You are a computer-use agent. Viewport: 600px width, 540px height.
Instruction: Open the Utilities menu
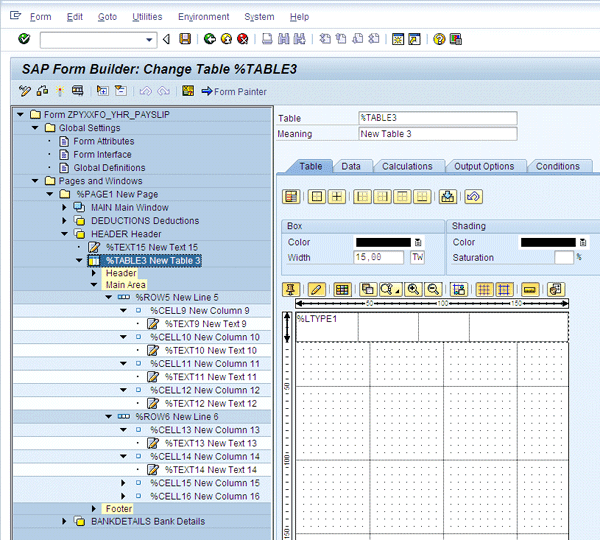click(x=147, y=17)
